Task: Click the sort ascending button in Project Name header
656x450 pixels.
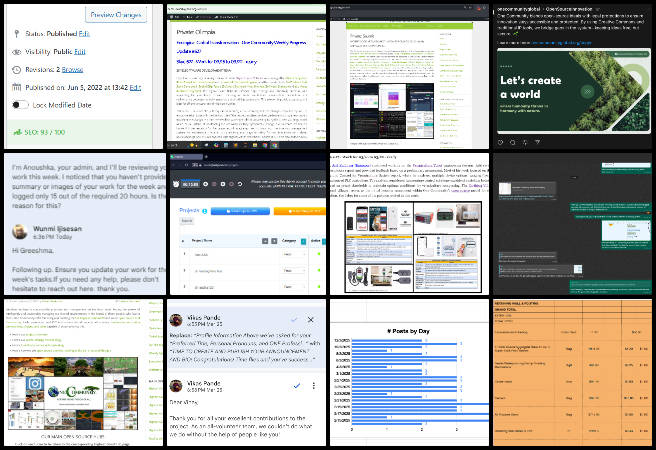Action: (x=265, y=241)
